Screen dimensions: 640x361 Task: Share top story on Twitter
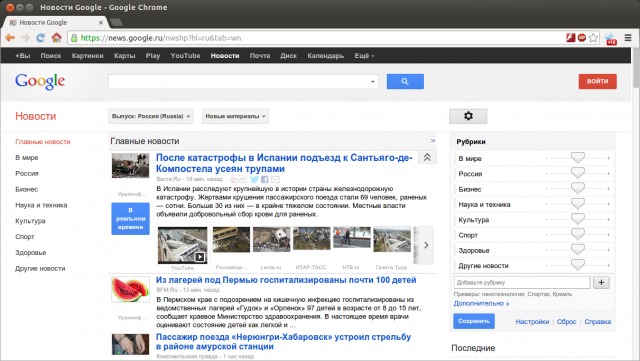[254, 179]
